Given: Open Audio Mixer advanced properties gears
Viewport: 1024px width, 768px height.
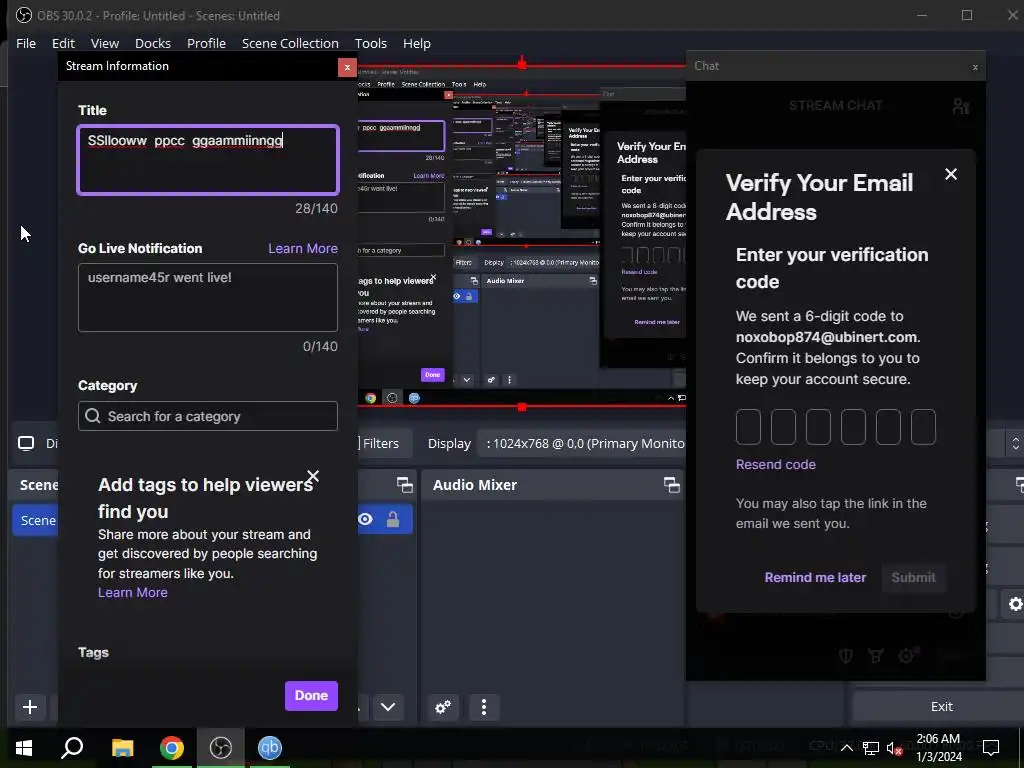Looking at the screenshot, I should pyautogui.click(x=443, y=707).
